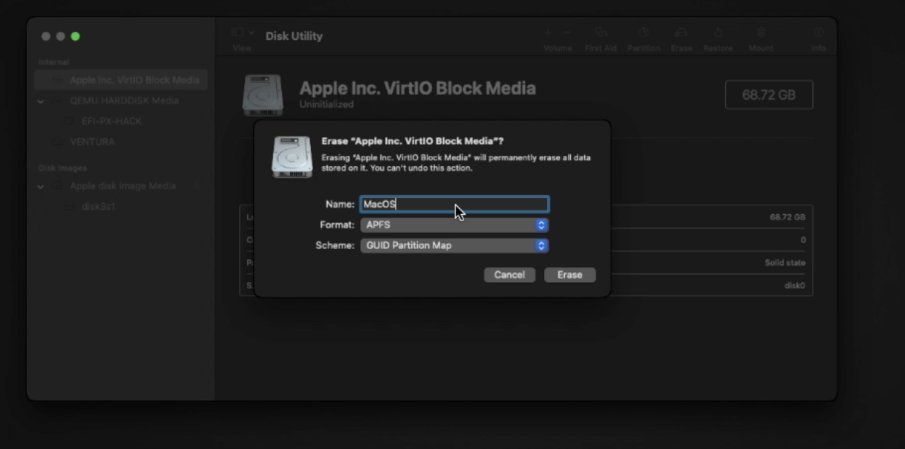Click the disk0 device value
The height and width of the screenshot is (449, 905).
click(794, 286)
